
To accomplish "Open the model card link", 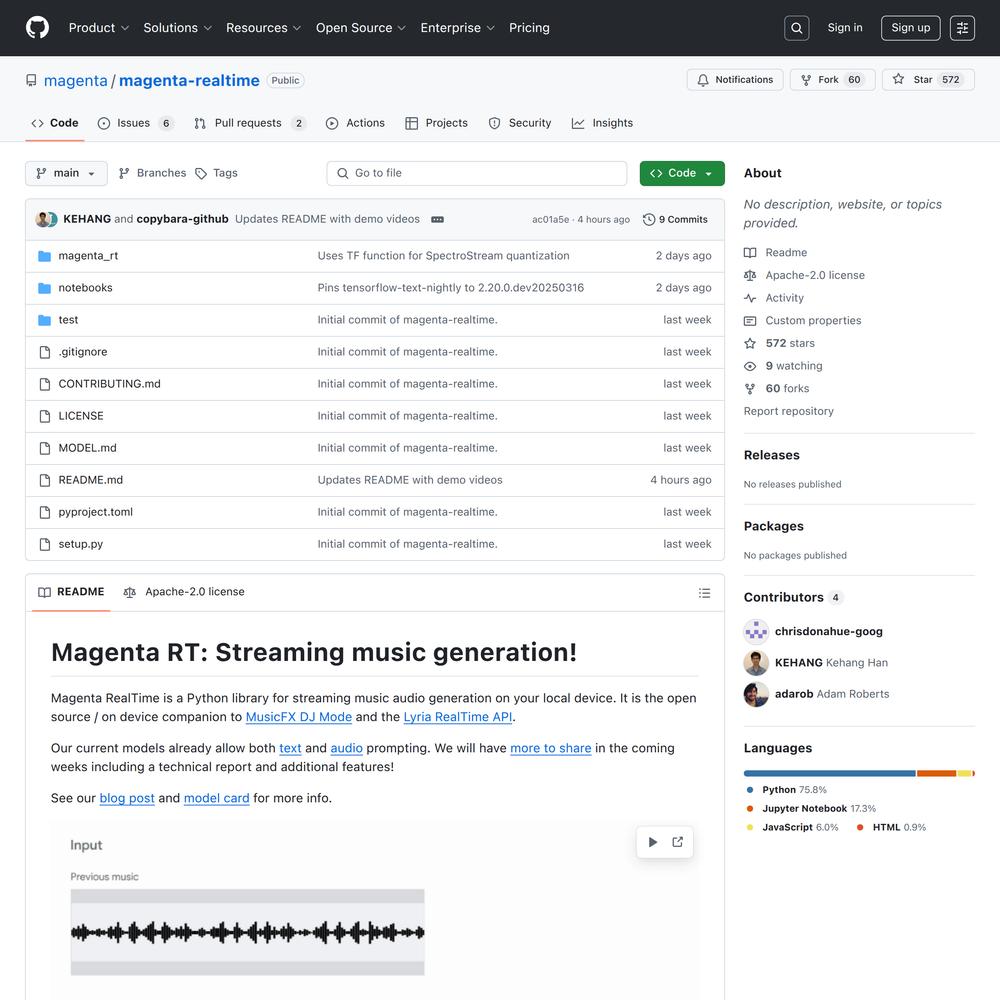I will (x=216, y=798).
